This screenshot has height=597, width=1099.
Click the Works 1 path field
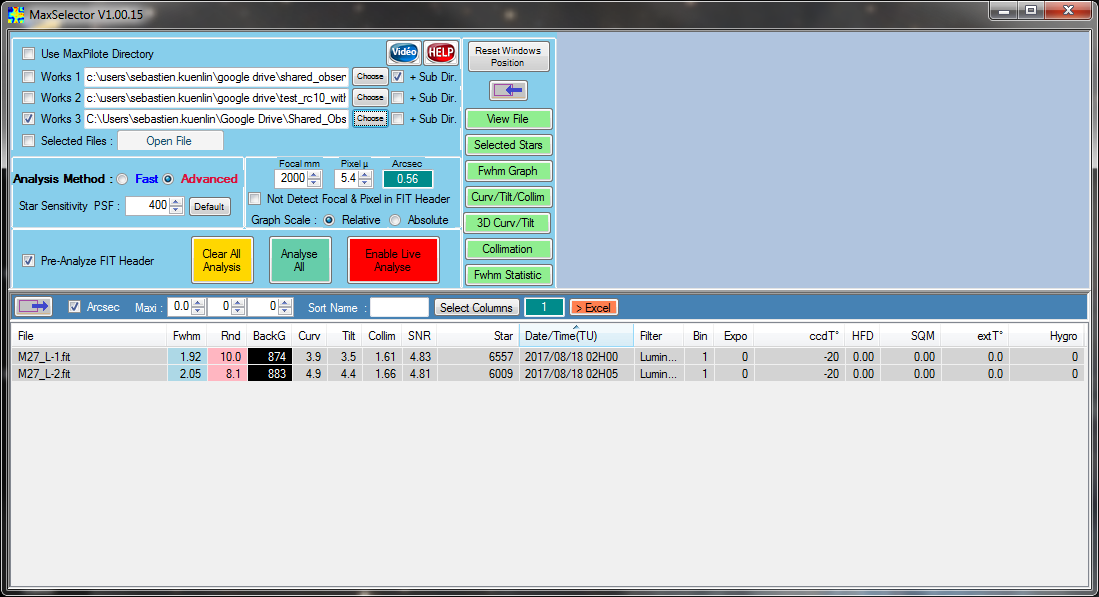pyautogui.click(x=217, y=76)
